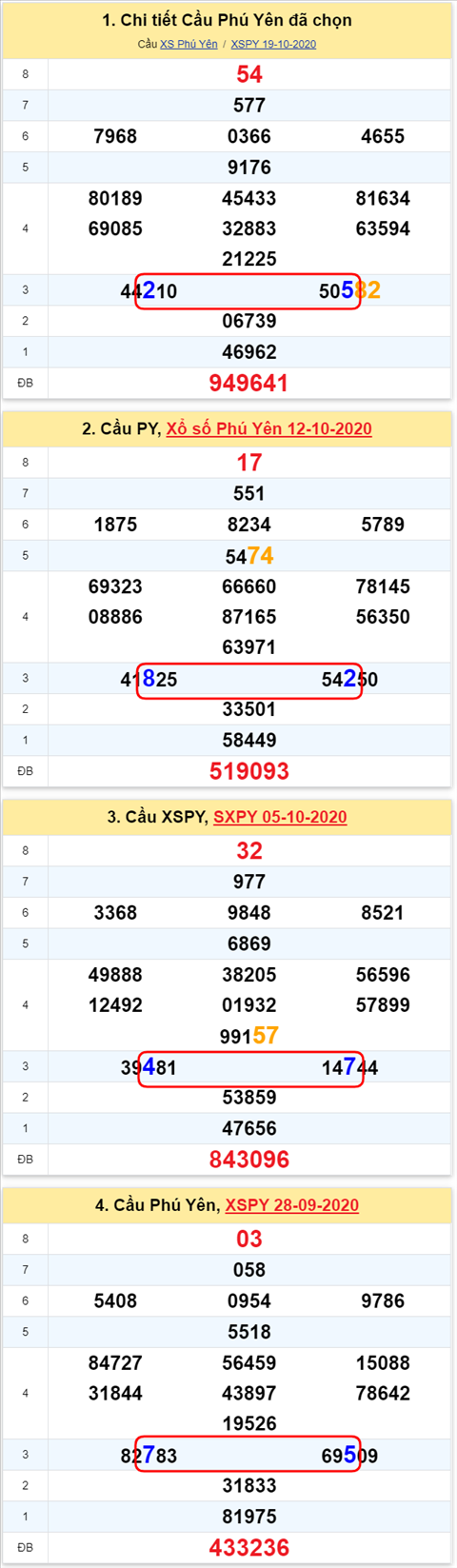Screen dimensions: 457x1568
Task: Open the SXPY 05-10-2020 link
Action: click(x=280, y=817)
